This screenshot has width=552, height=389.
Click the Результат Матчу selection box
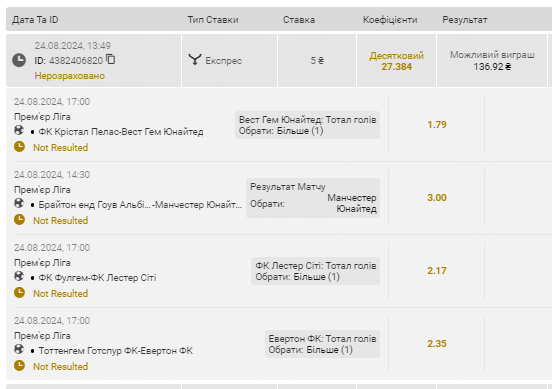tap(313, 198)
